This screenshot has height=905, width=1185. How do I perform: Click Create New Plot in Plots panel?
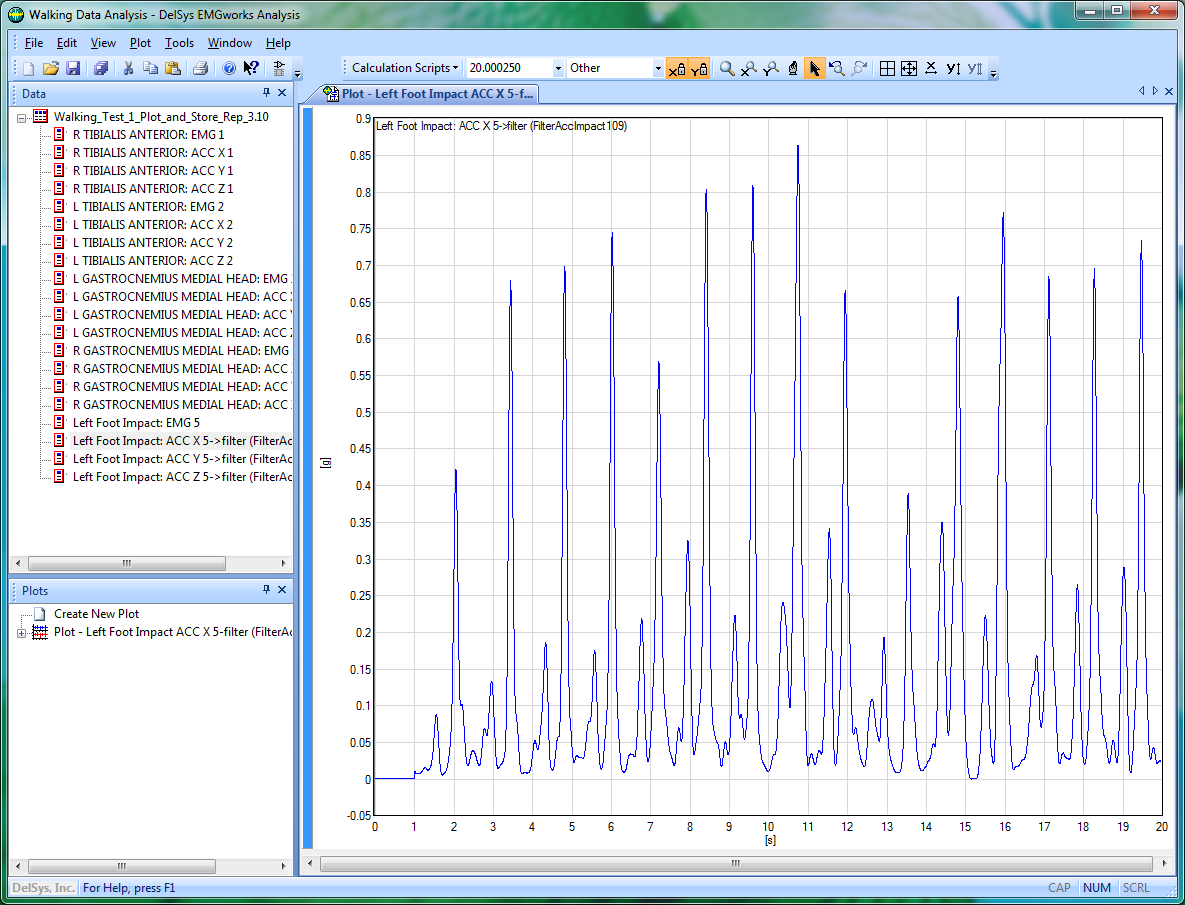pyautogui.click(x=96, y=614)
